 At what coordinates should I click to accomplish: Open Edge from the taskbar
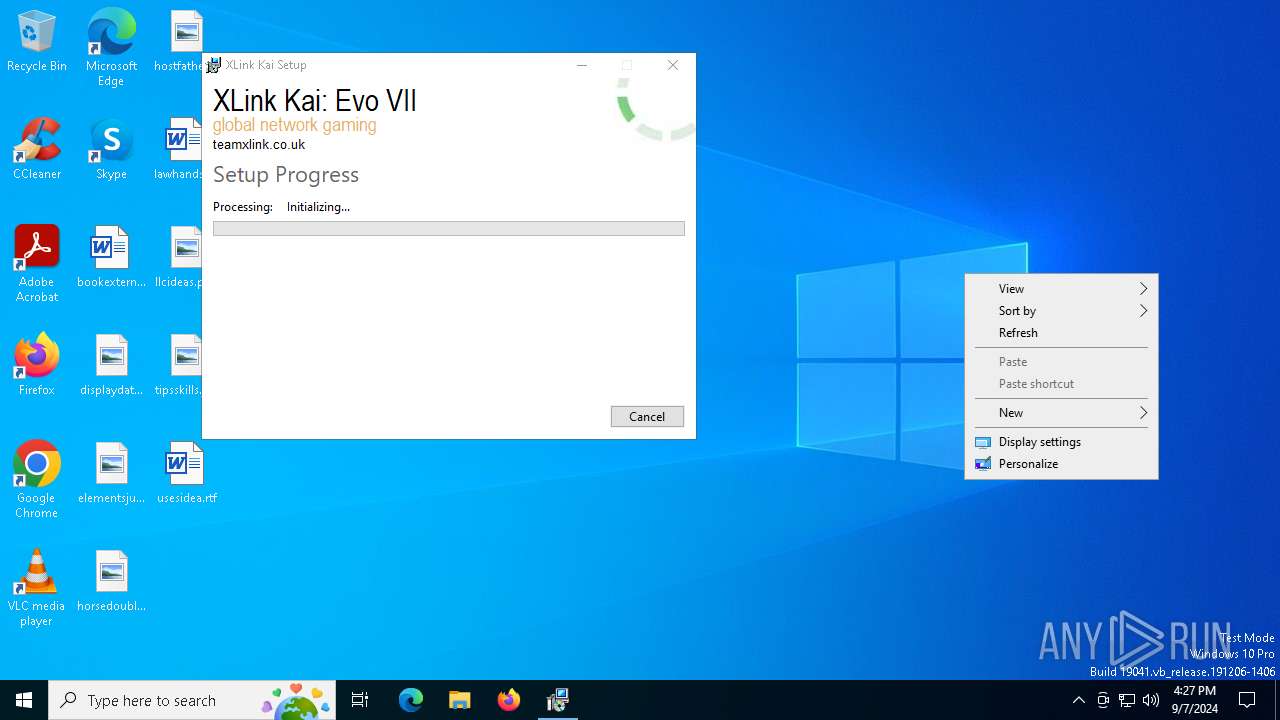411,700
